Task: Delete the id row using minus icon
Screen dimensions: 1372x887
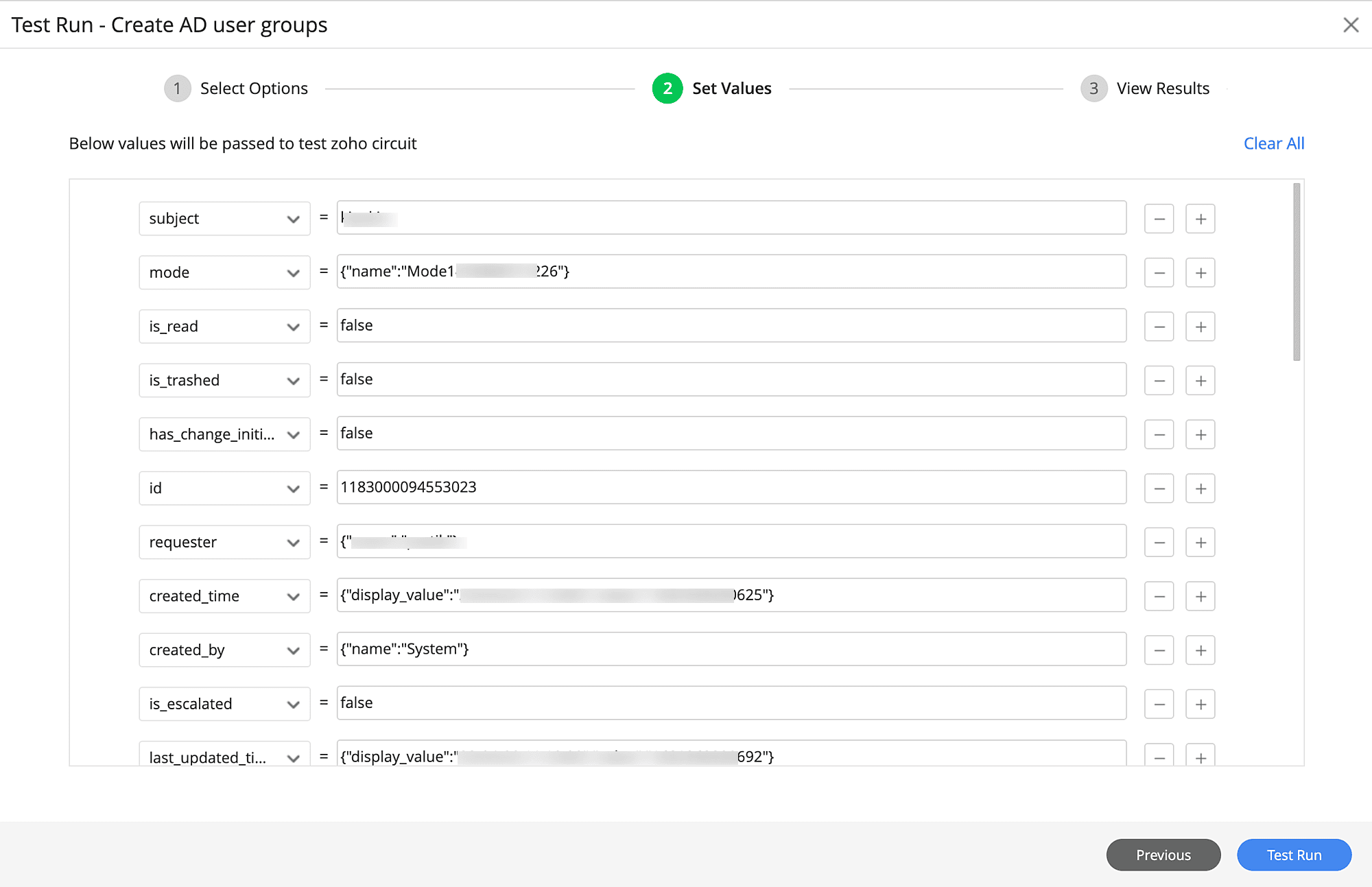Action: pos(1159,488)
